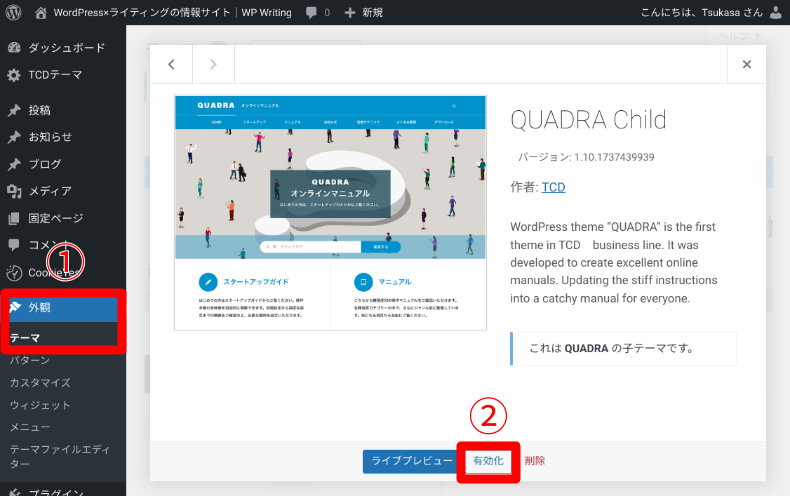Click the WordPress logo in the admin bar
The height and width of the screenshot is (496, 790).
(14, 12)
